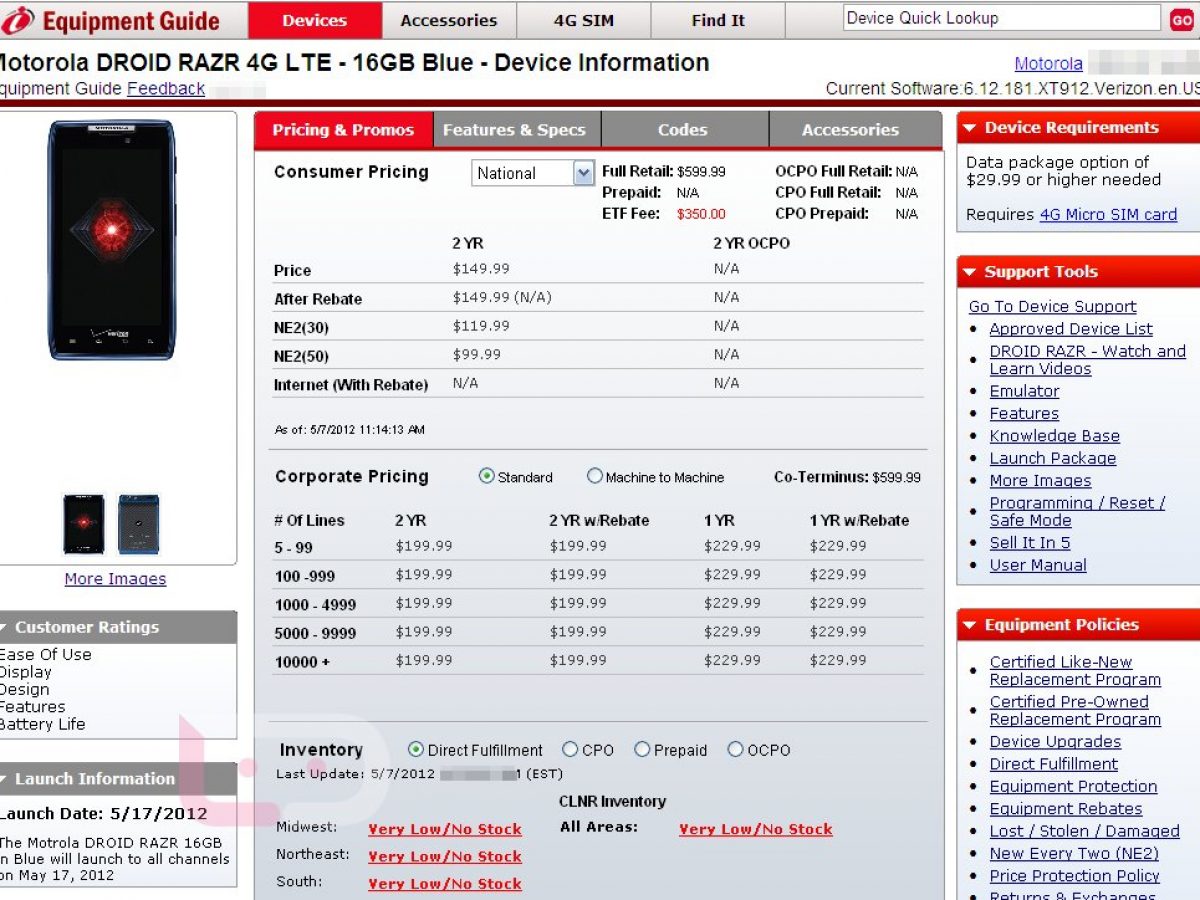
Task: Collapse the Equipment Policies panel arrow
Action: coord(969,625)
